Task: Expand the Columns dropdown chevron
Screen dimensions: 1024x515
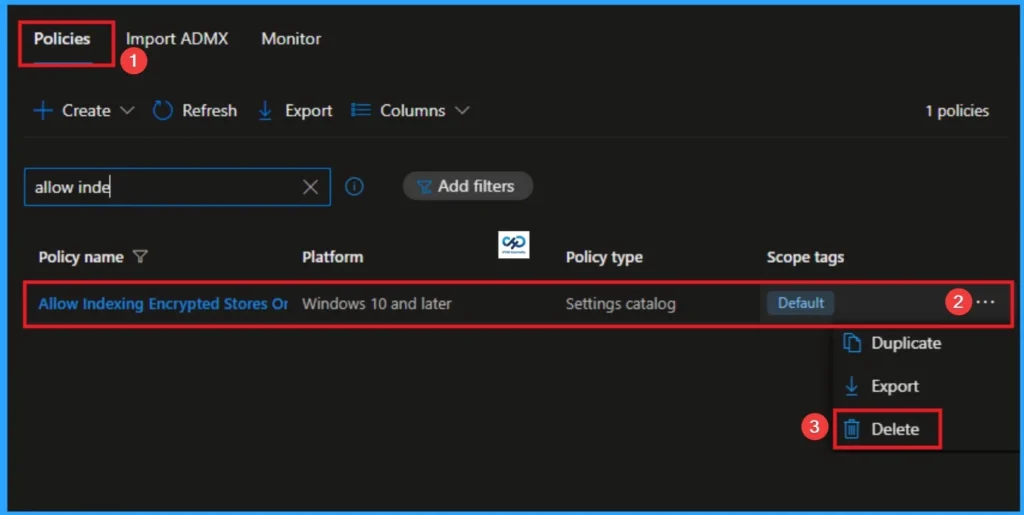Action: pos(462,110)
